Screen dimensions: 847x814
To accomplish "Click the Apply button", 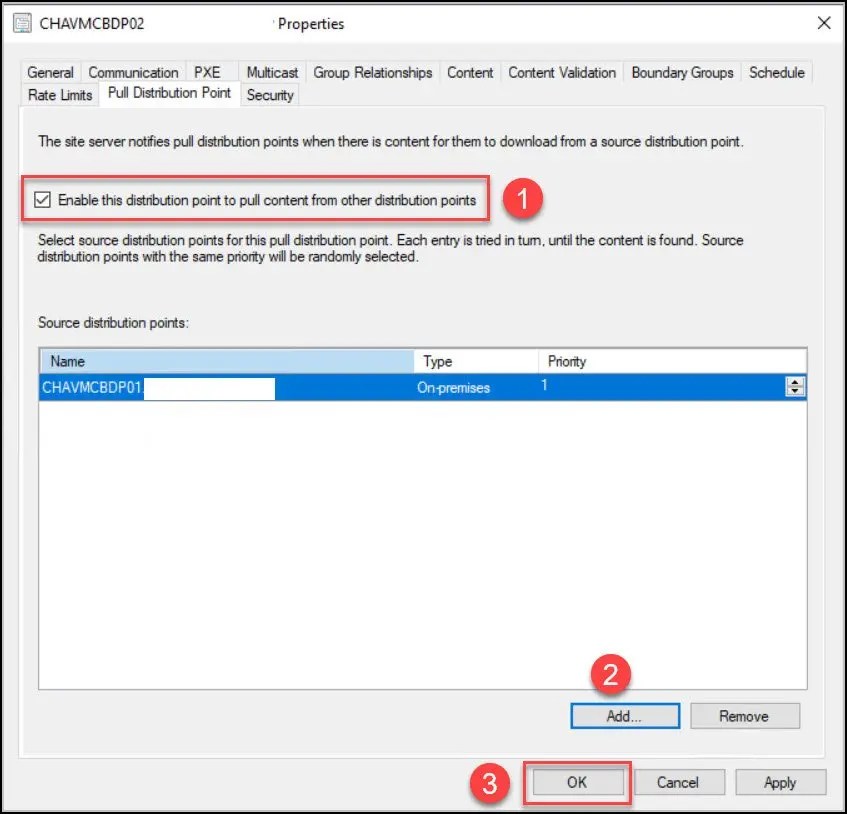I will click(x=780, y=782).
